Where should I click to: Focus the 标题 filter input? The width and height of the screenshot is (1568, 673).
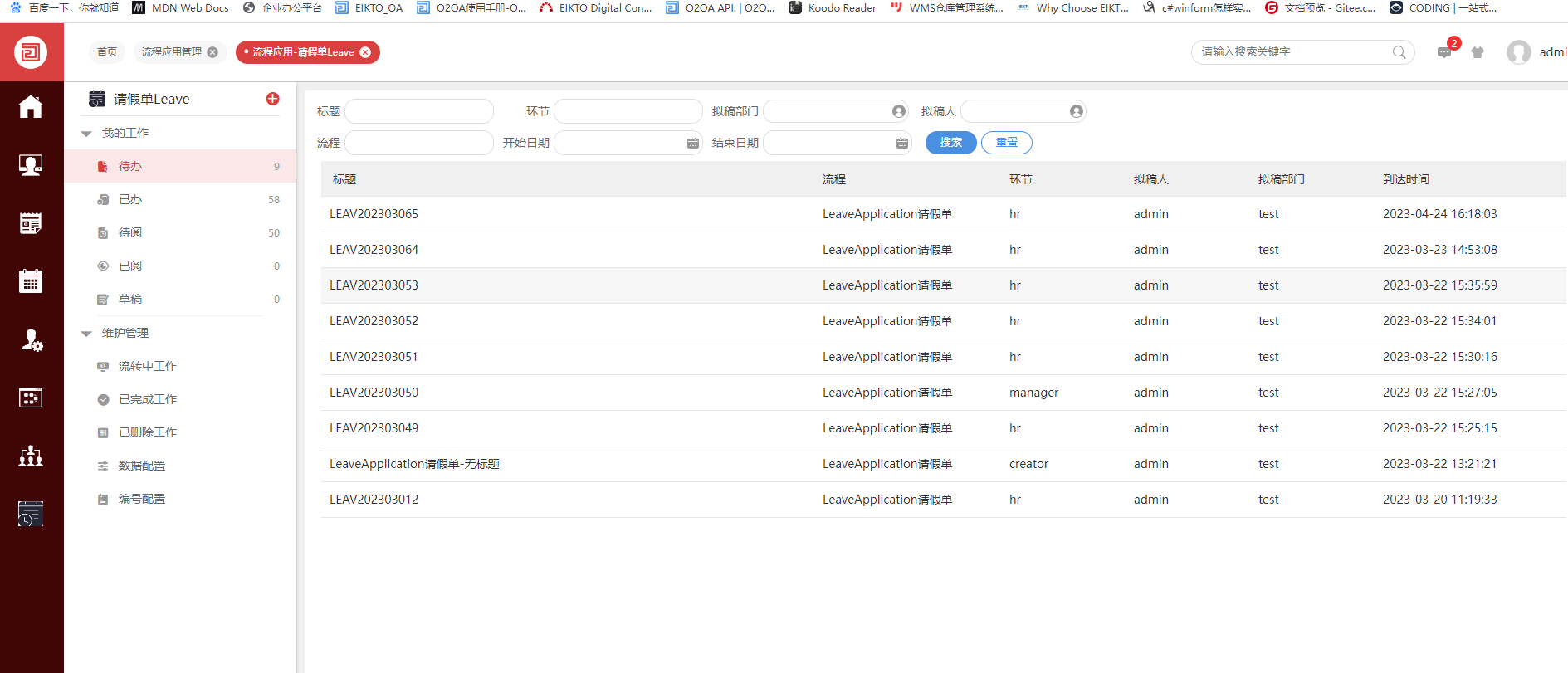coord(419,111)
